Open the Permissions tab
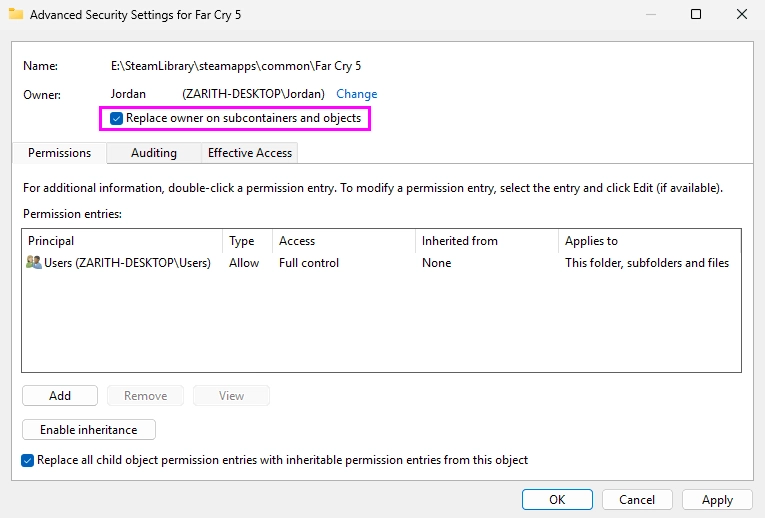This screenshot has width=765, height=518. coord(60,153)
